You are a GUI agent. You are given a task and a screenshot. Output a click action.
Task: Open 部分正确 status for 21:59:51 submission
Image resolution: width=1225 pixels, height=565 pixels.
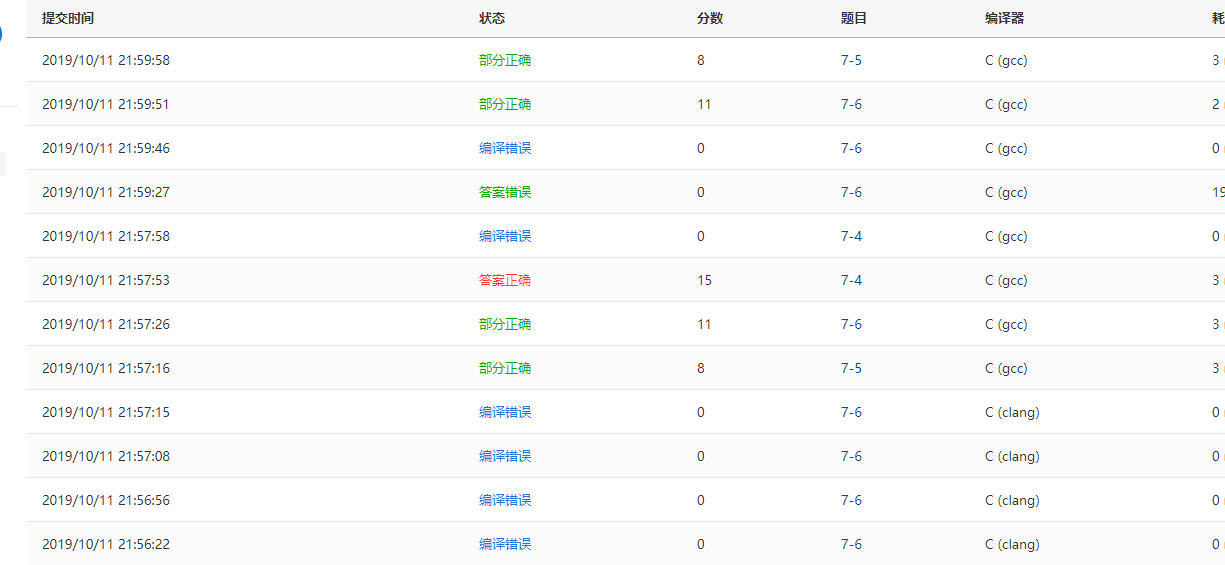tap(505, 104)
